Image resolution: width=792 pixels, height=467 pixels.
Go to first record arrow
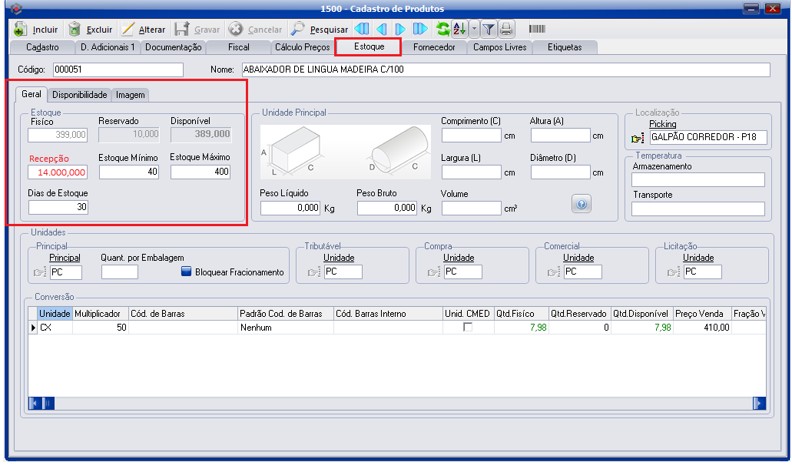[x=362, y=30]
